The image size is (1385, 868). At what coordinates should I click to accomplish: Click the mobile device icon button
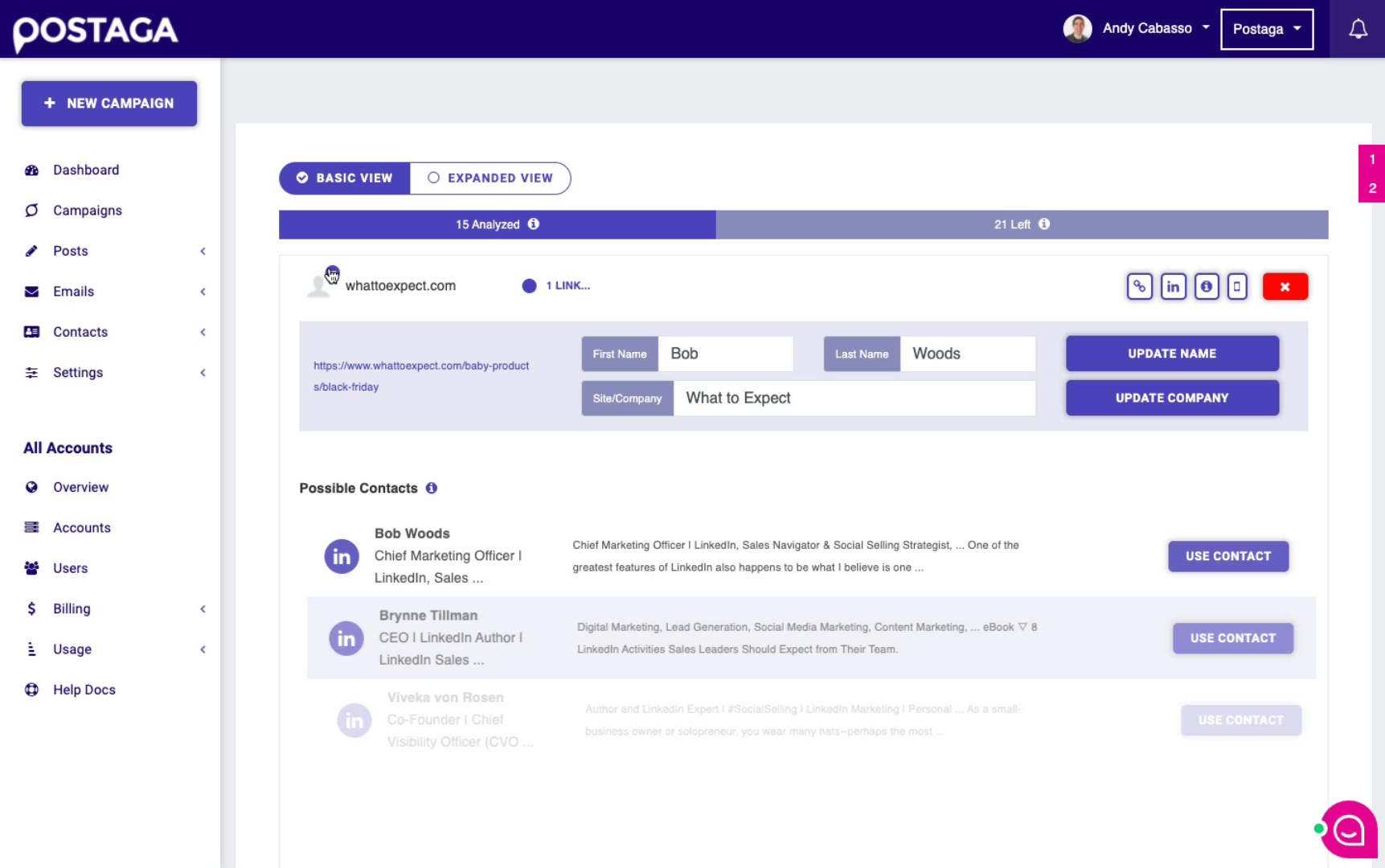coord(1237,286)
